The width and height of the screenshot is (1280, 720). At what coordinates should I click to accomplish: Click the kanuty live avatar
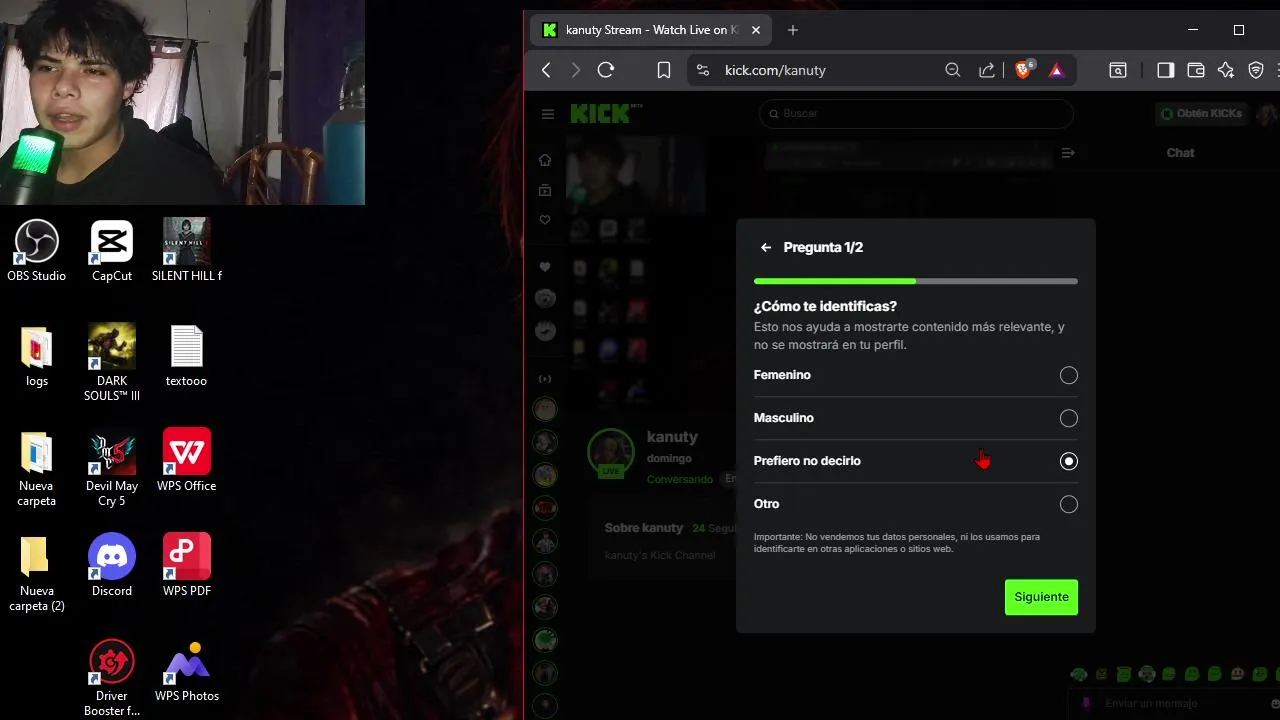click(611, 453)
